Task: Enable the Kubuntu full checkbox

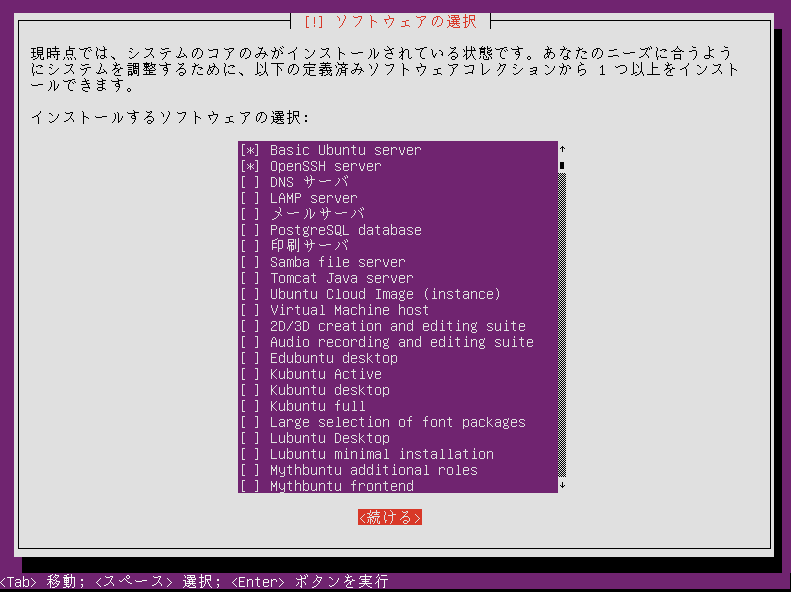Action: [x=250, y=406]
